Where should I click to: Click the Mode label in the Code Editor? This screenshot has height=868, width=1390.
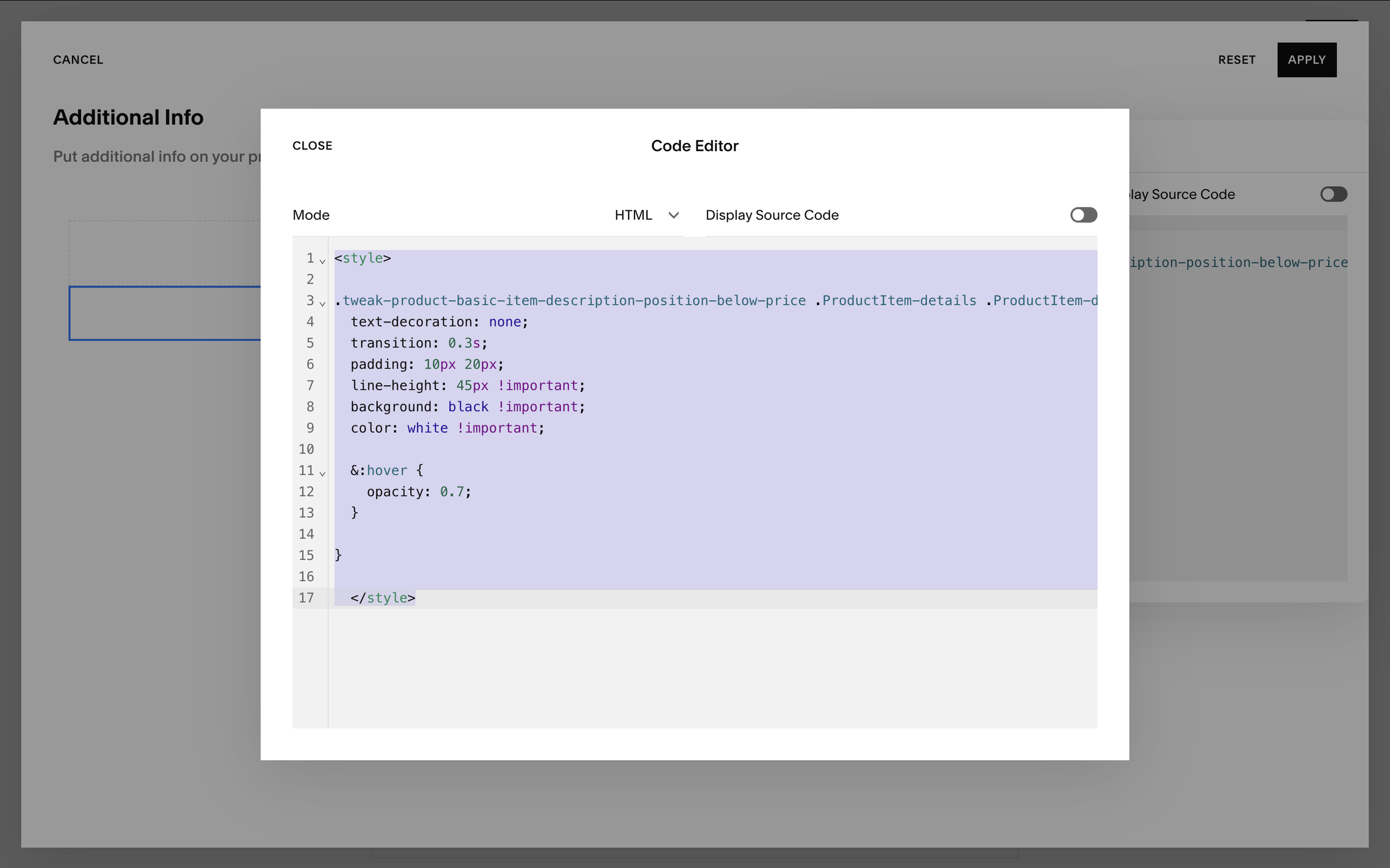coord(310,215)
